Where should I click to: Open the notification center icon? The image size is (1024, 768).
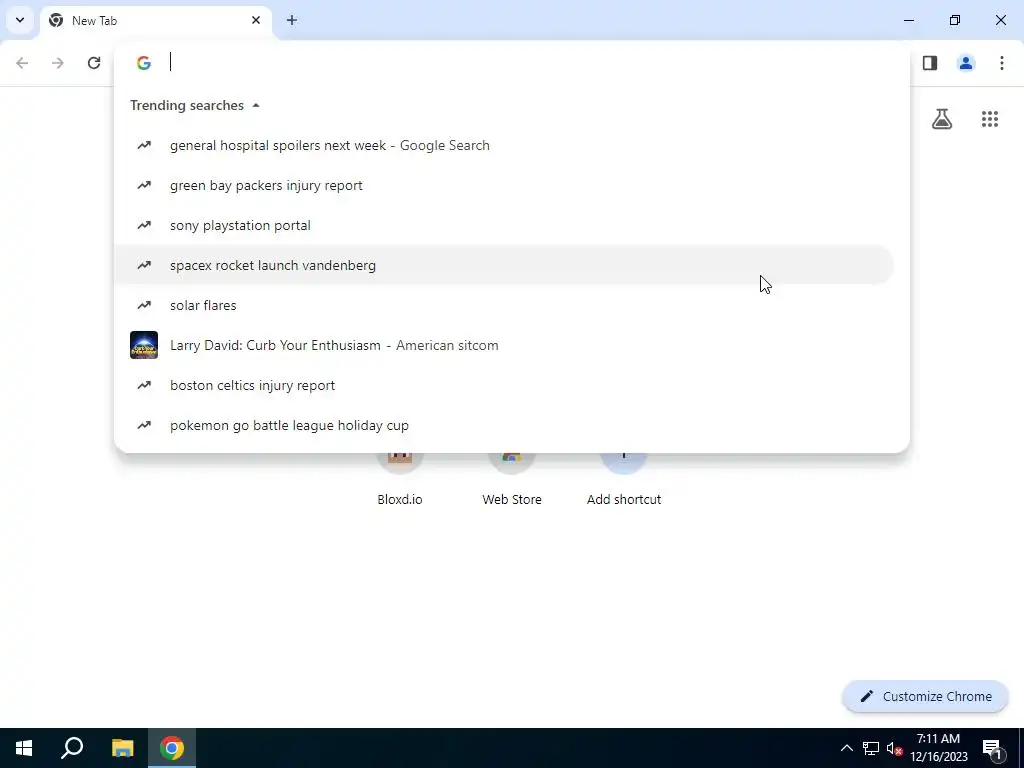pos(992,748)
